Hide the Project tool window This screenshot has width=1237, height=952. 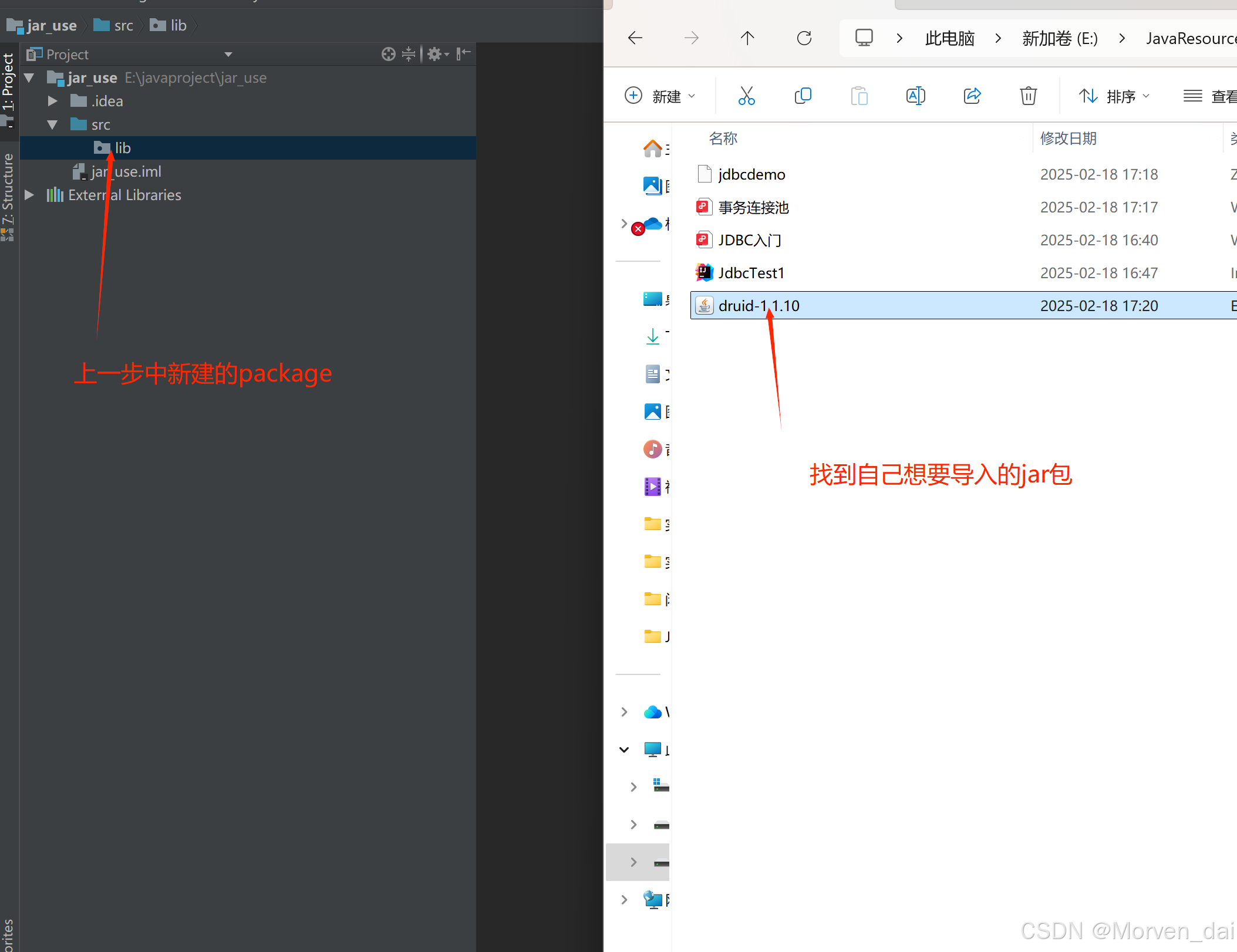click(464, 54)
